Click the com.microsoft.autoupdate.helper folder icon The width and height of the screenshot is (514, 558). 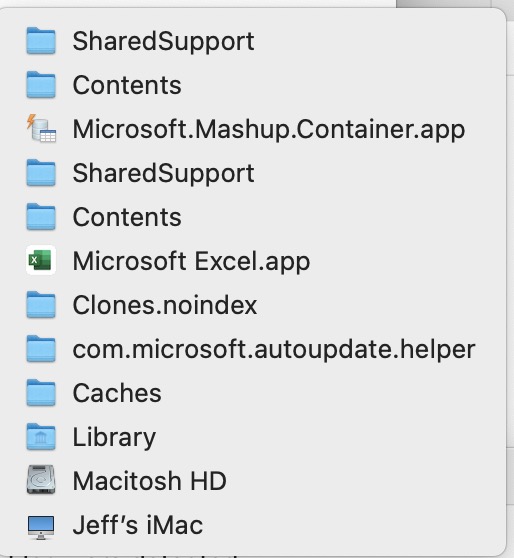41,349
